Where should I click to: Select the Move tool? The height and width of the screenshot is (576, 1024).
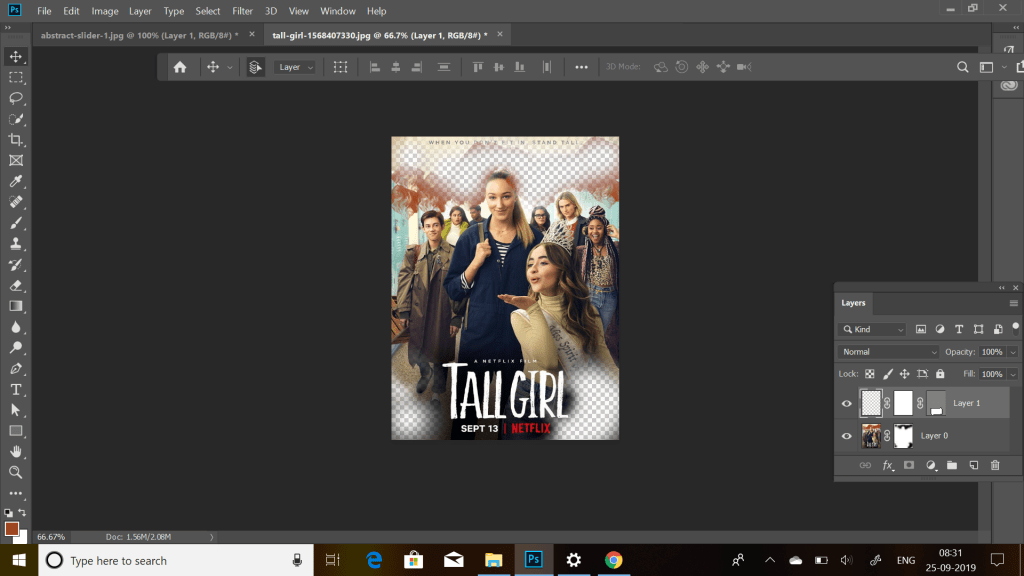16,57
